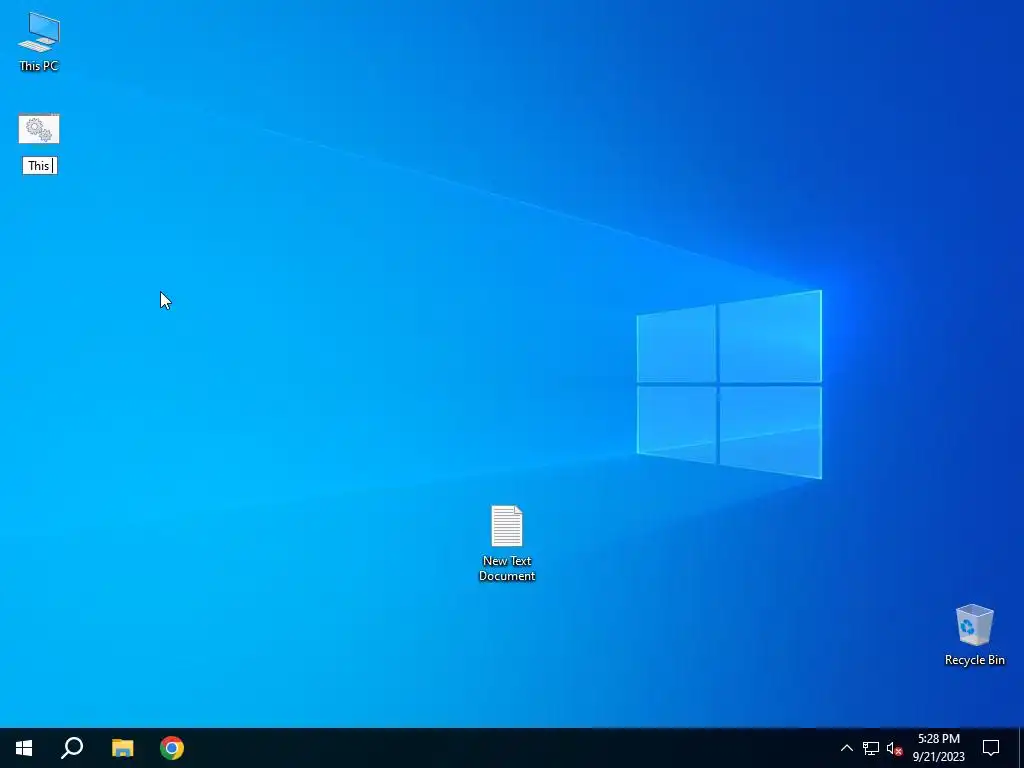Open the muted volume tray icon
1024x768 pixels.
(894, 748)
